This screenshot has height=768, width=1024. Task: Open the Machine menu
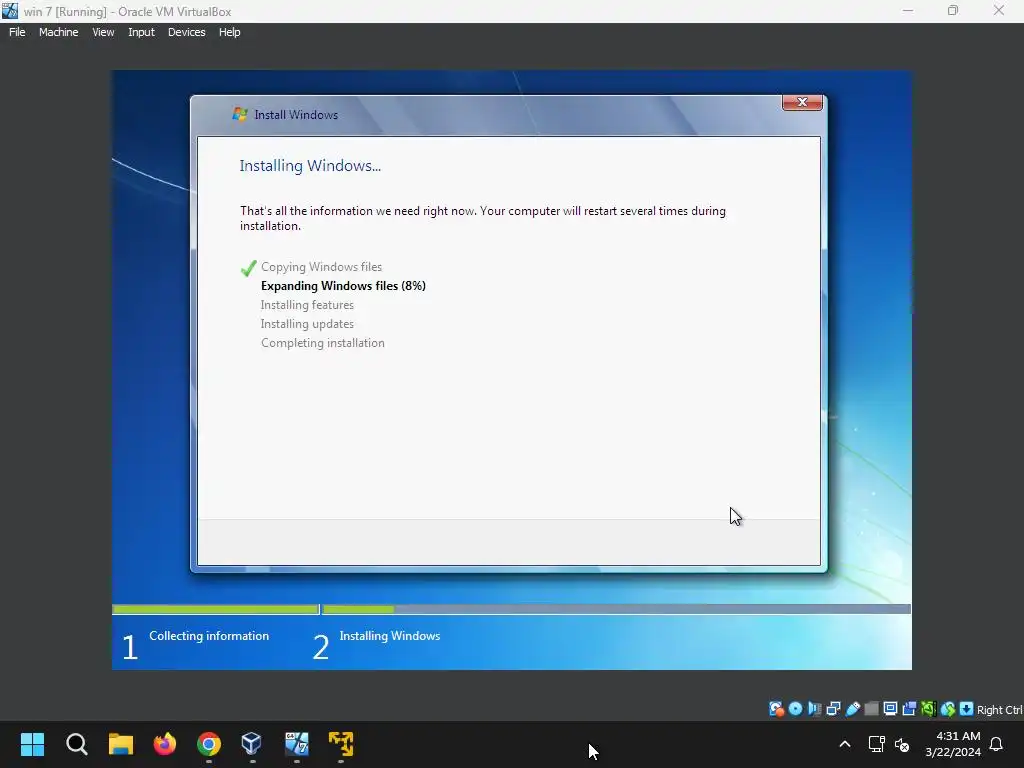(x=58, y=32)
